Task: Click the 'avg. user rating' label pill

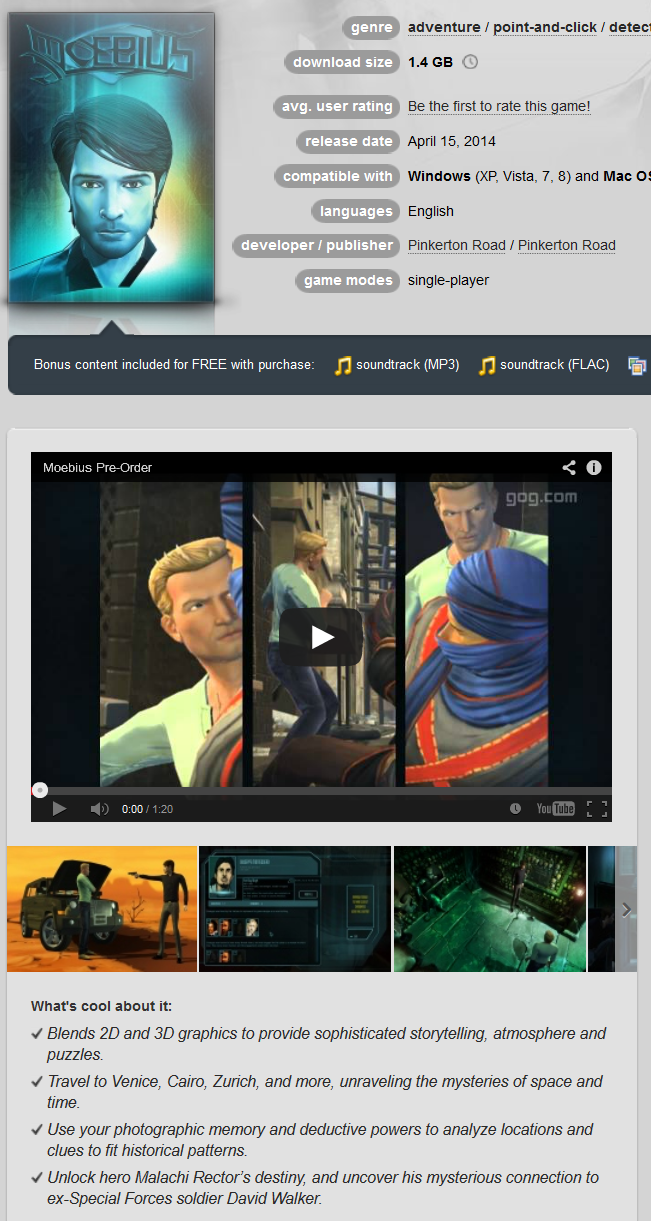Action: 336,106
